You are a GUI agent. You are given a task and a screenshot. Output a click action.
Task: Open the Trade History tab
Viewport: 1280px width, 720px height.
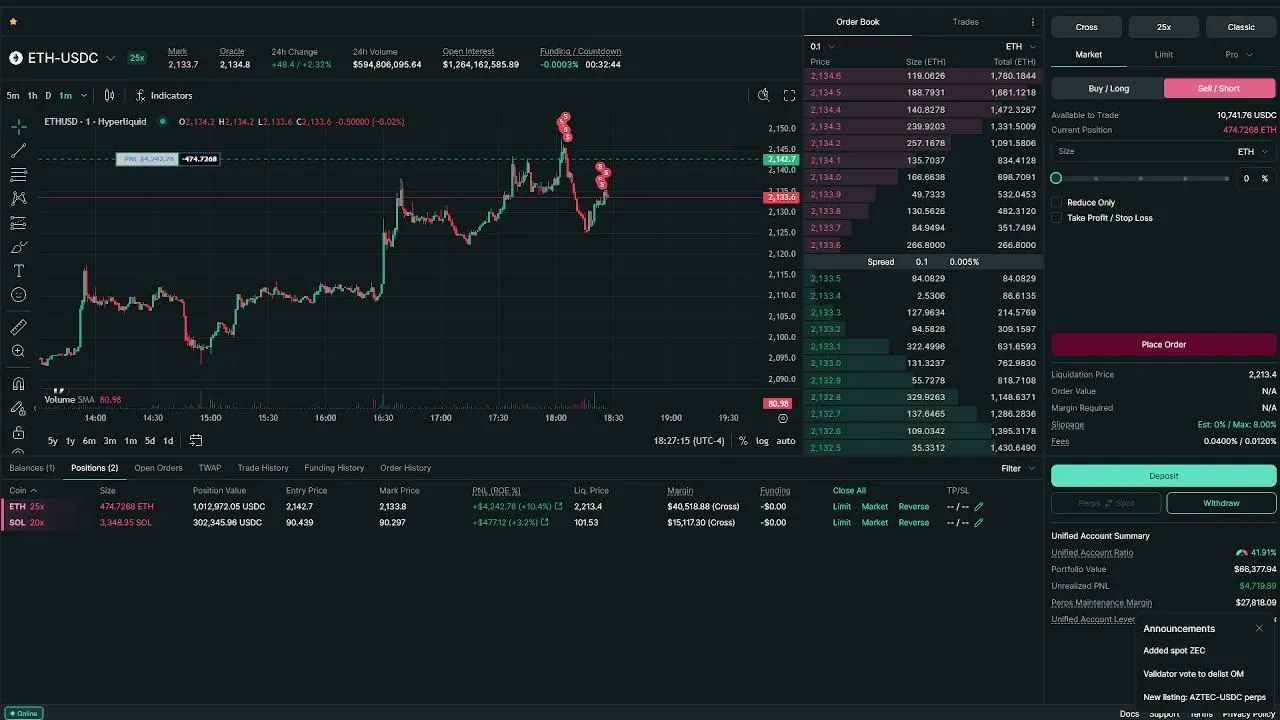tap(263, 468)
